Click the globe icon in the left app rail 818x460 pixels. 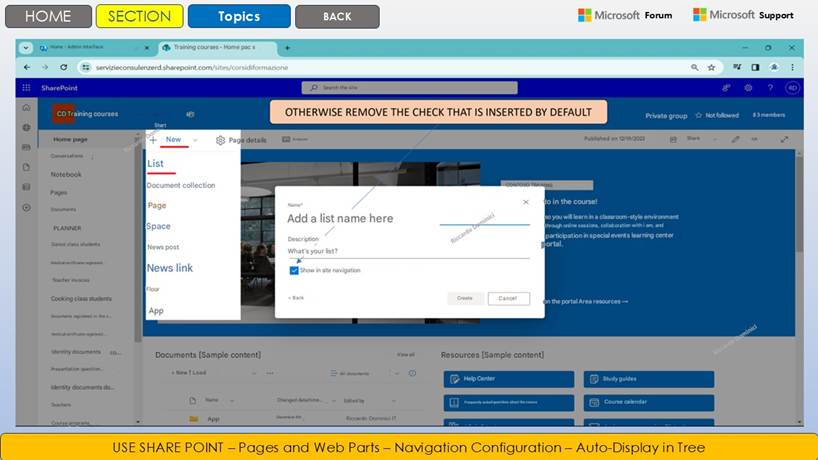coord(26,127)
